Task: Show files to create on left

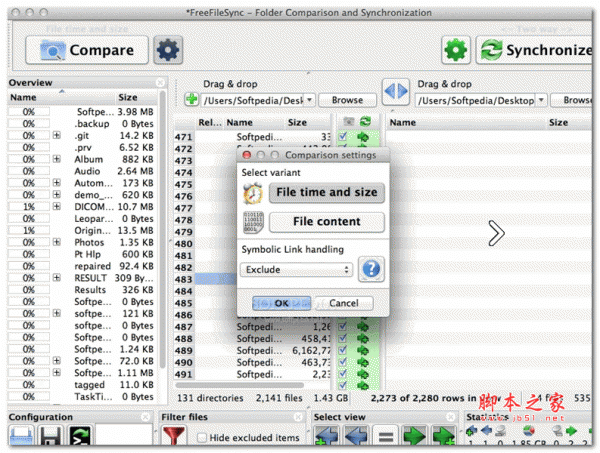Action: (327, 436)
